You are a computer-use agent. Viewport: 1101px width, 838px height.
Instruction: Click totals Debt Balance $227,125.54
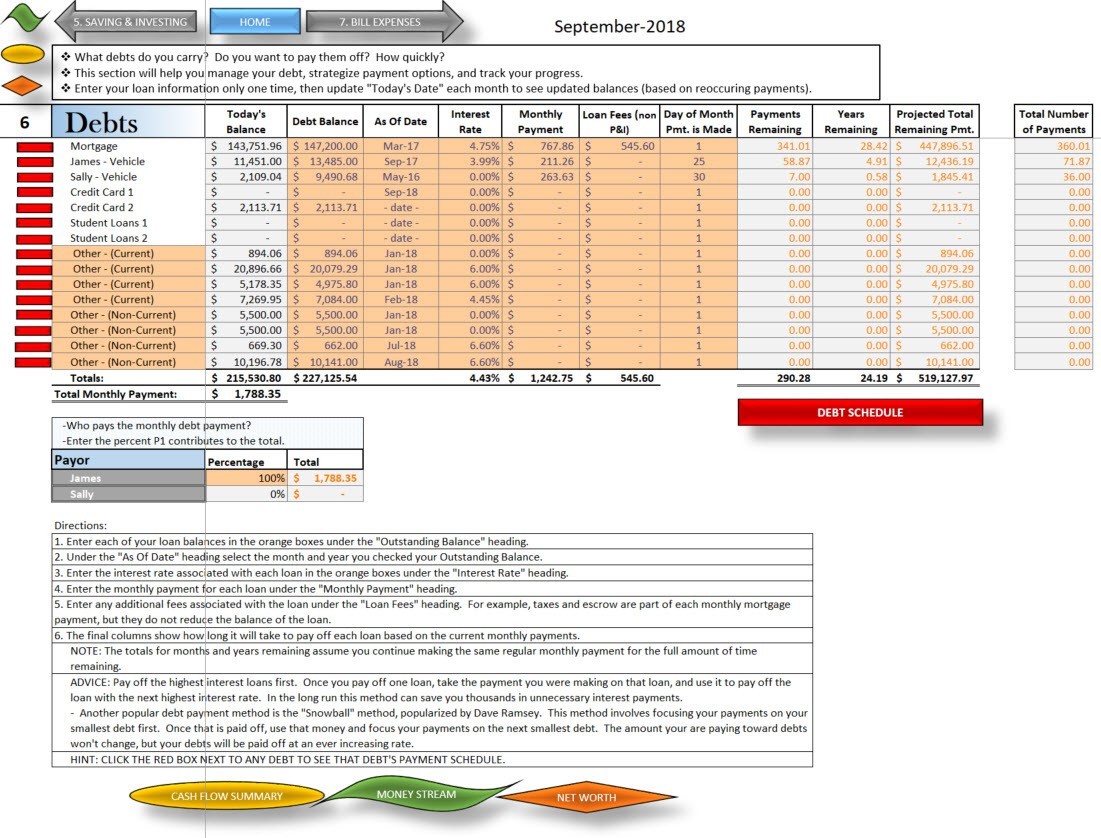click(x=325, y=378)
